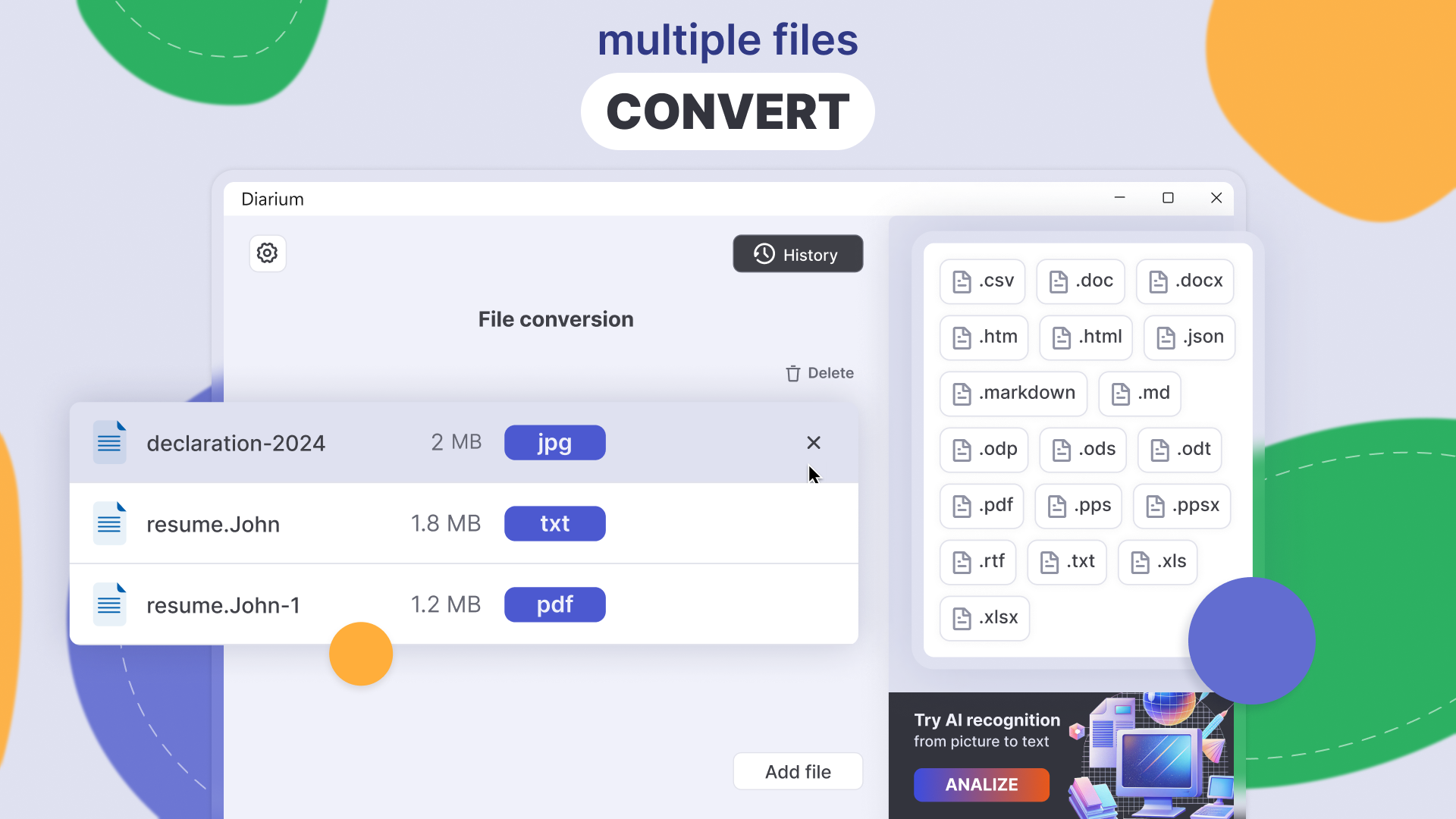The height and width of the screenshot is (819, 1456).
Task: Open the History panel
Action: [798, 254]
